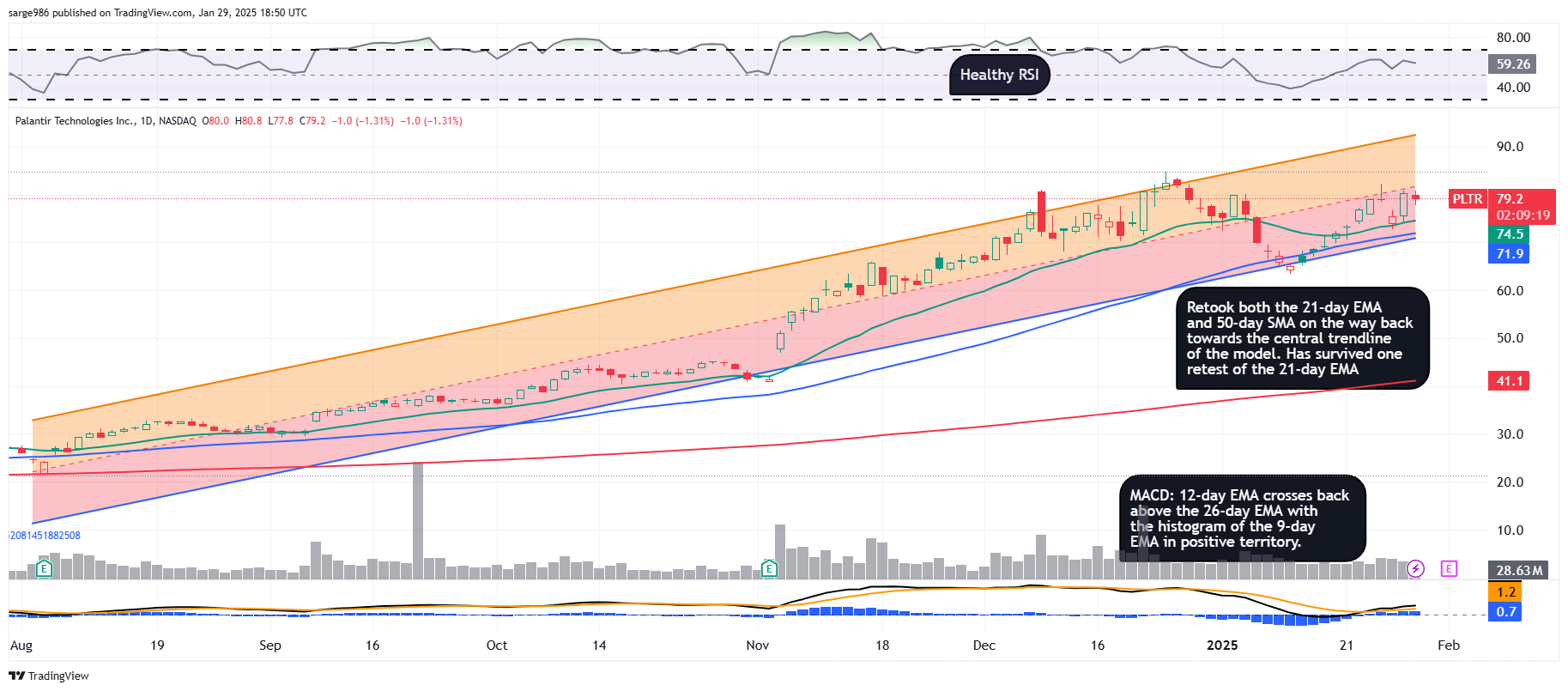Click the 02:09:19 countdown timer label

(x=1521, y=215)
